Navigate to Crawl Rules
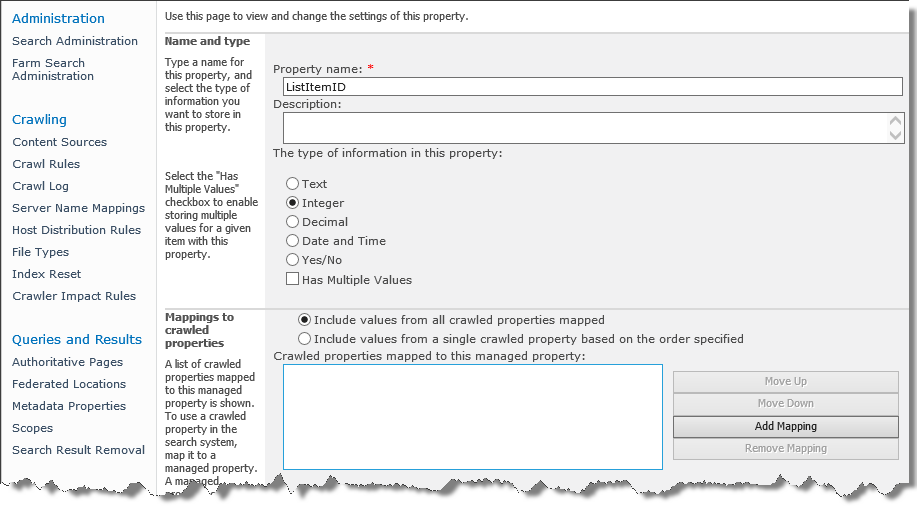The image size is (917, 506). pyautogui.click(x=46, y=164)
